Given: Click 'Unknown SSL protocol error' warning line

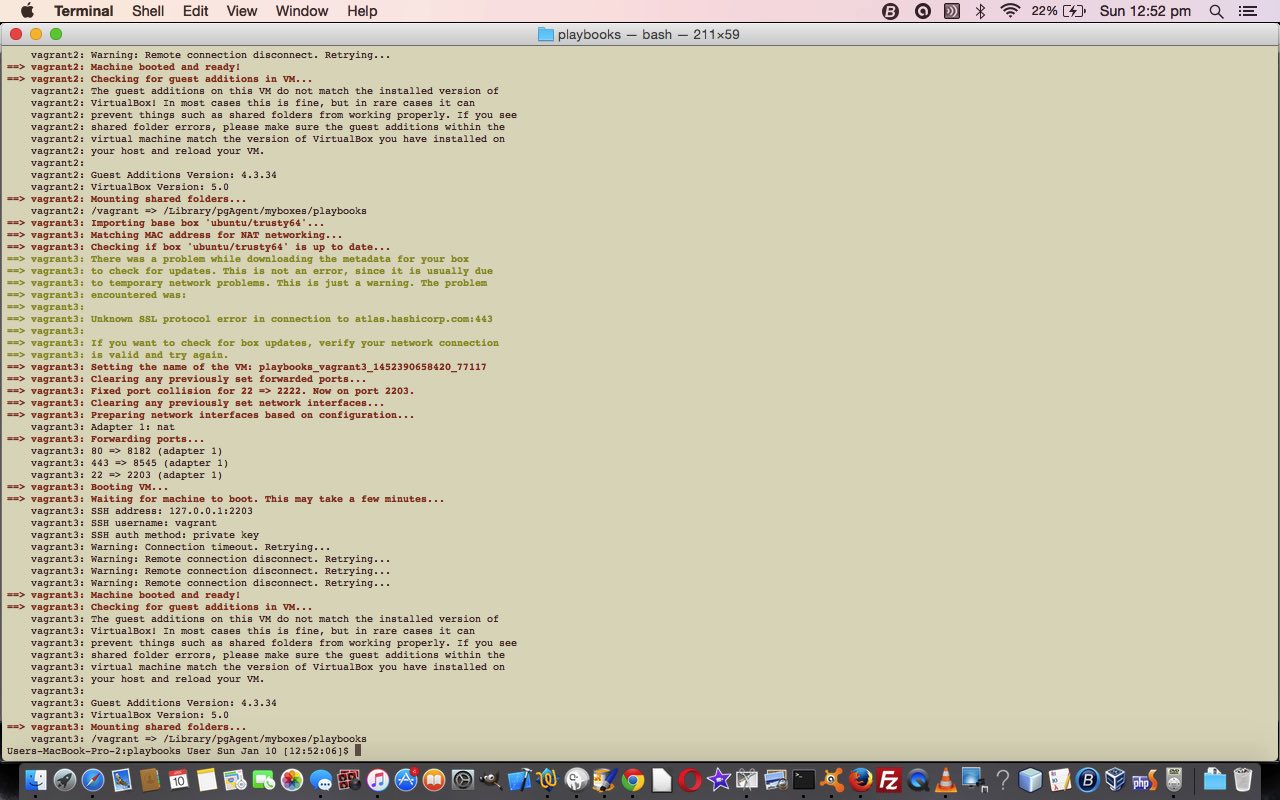Looking at the screenshot, I should 250,319.
